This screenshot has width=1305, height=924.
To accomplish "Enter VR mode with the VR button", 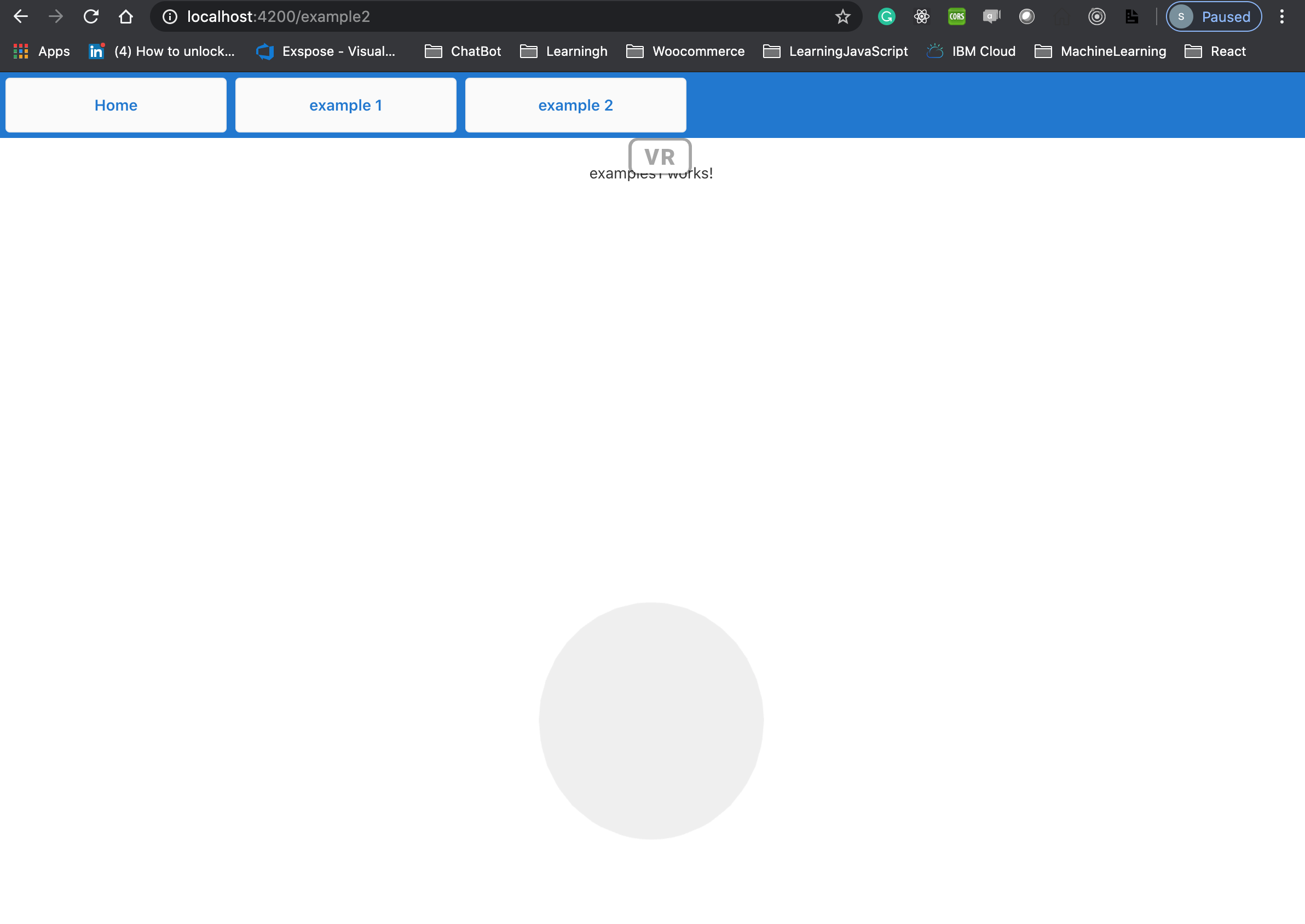I will (660, 157).
